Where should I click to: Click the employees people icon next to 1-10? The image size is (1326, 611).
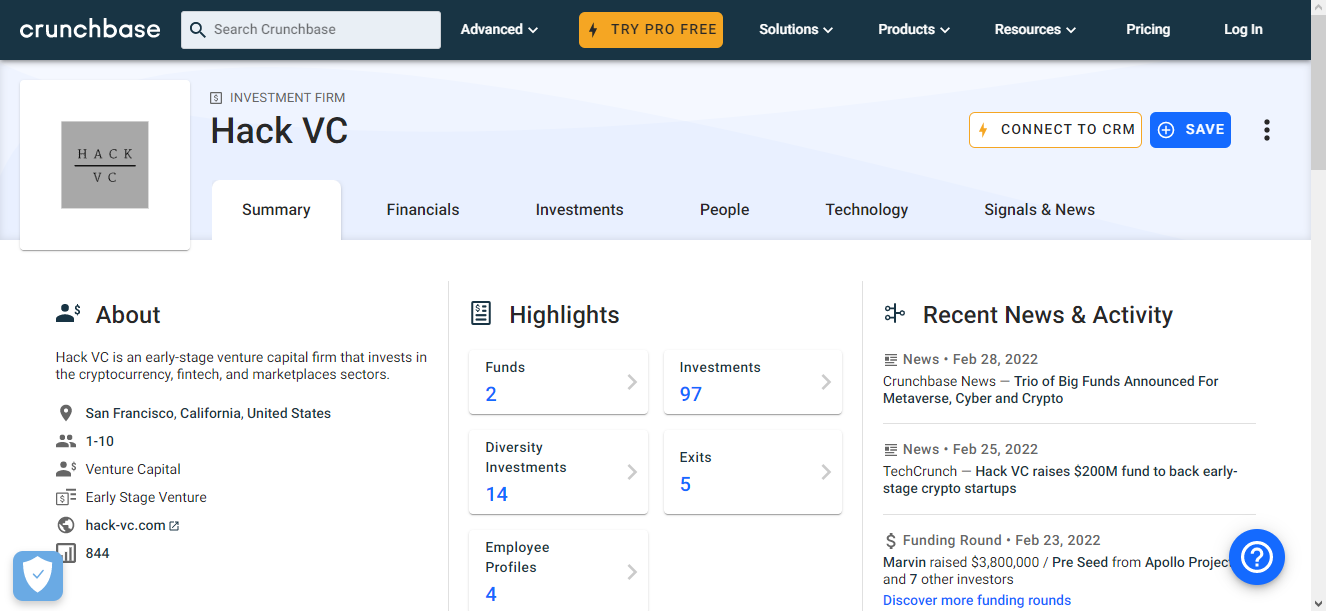(66, 441)
